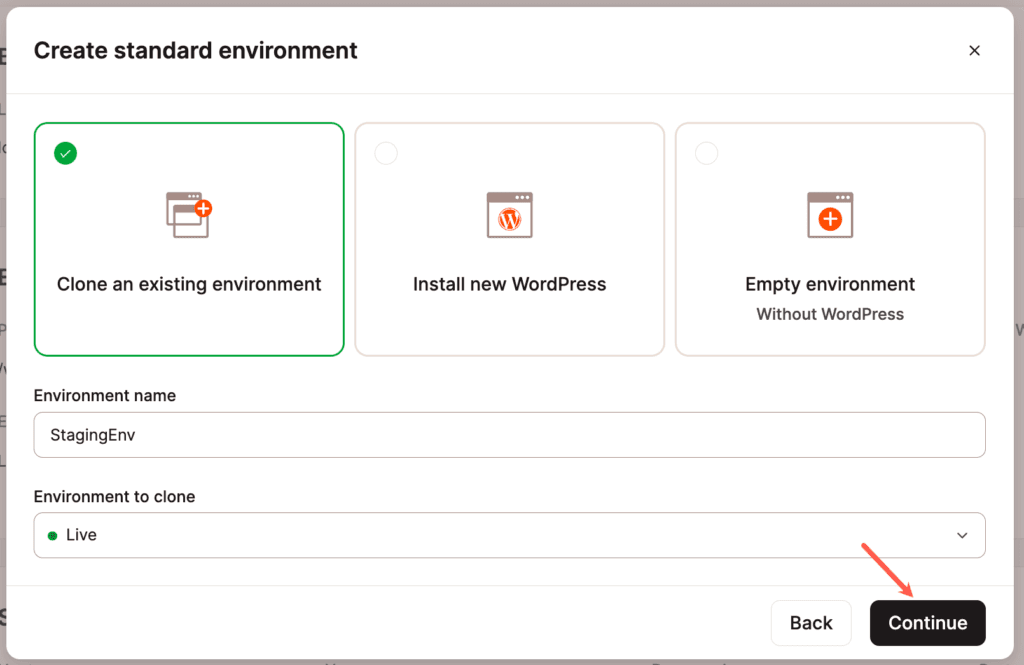Click the Environment name field label

tap(105, 396)
